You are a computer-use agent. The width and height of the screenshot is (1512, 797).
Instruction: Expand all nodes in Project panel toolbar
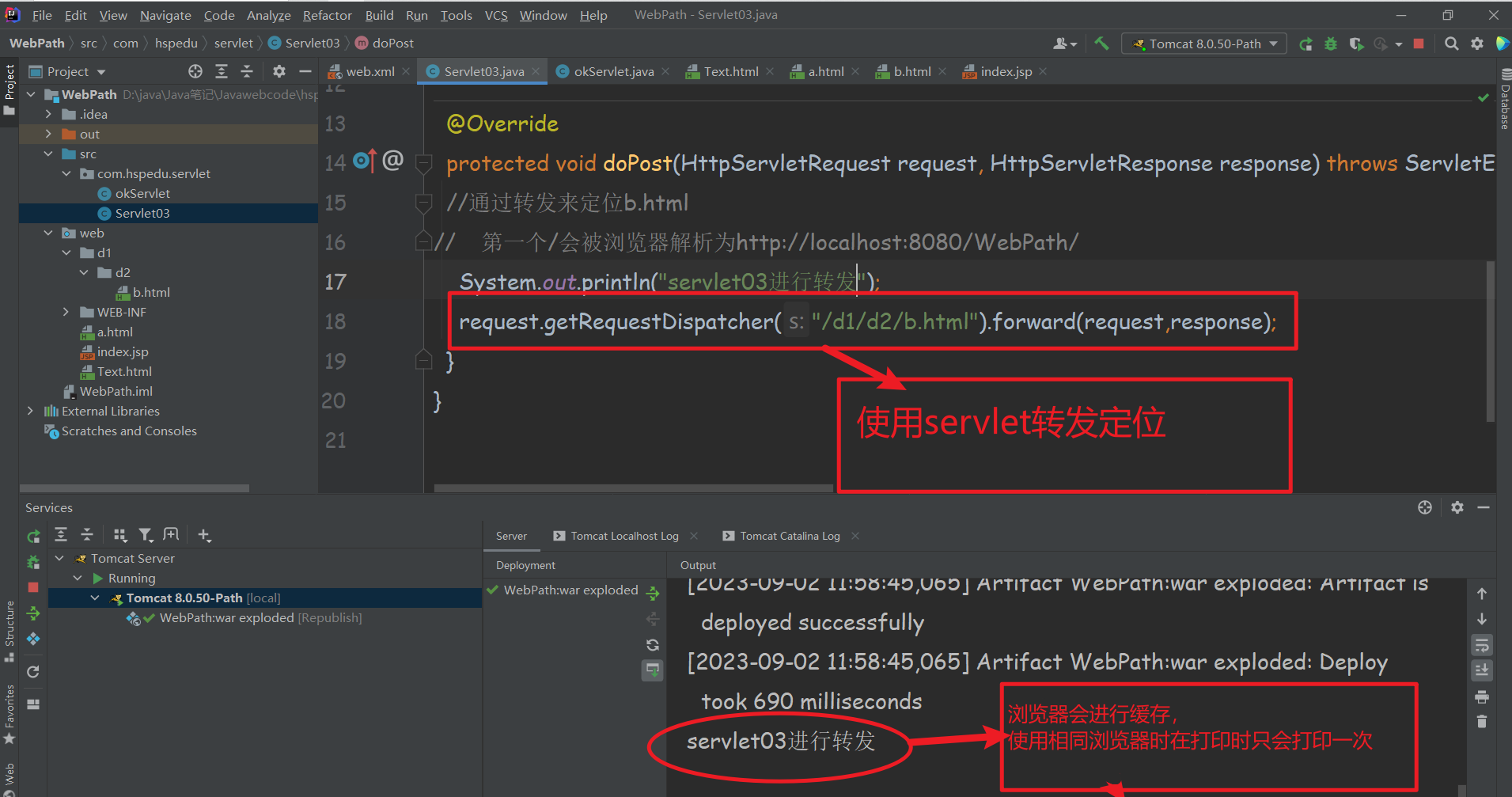(x=222, y=71)
